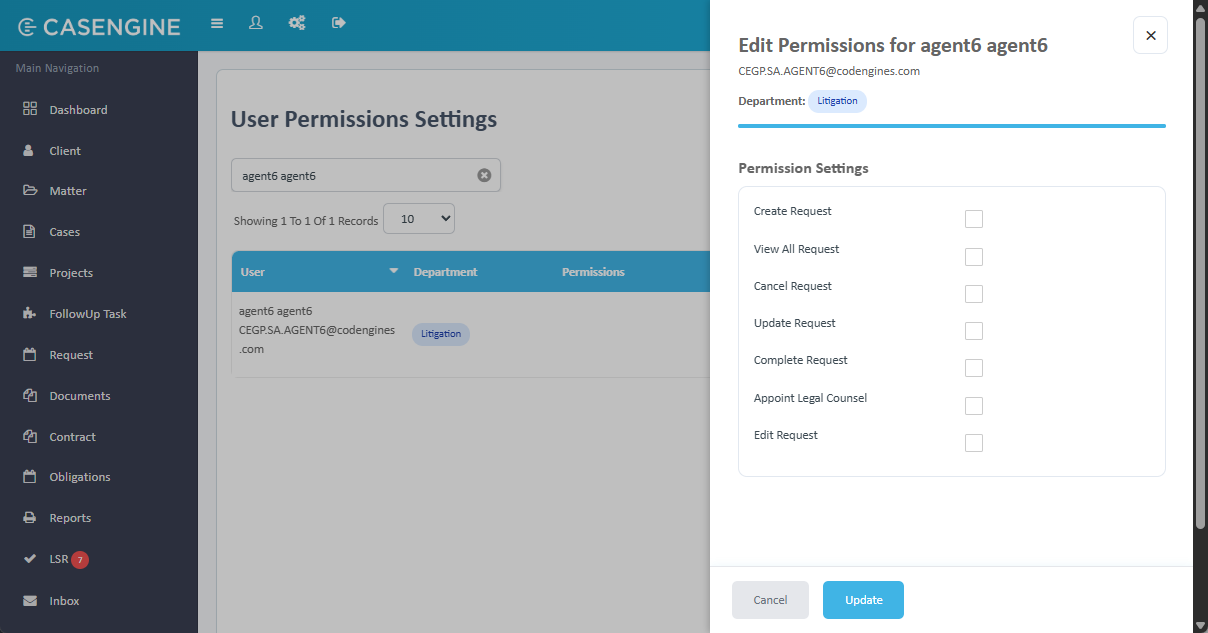Image resolution: width=1208 pixels, height=633 pixels.
Task: Click the Obligations calendar icon
Action: (29, 476)
